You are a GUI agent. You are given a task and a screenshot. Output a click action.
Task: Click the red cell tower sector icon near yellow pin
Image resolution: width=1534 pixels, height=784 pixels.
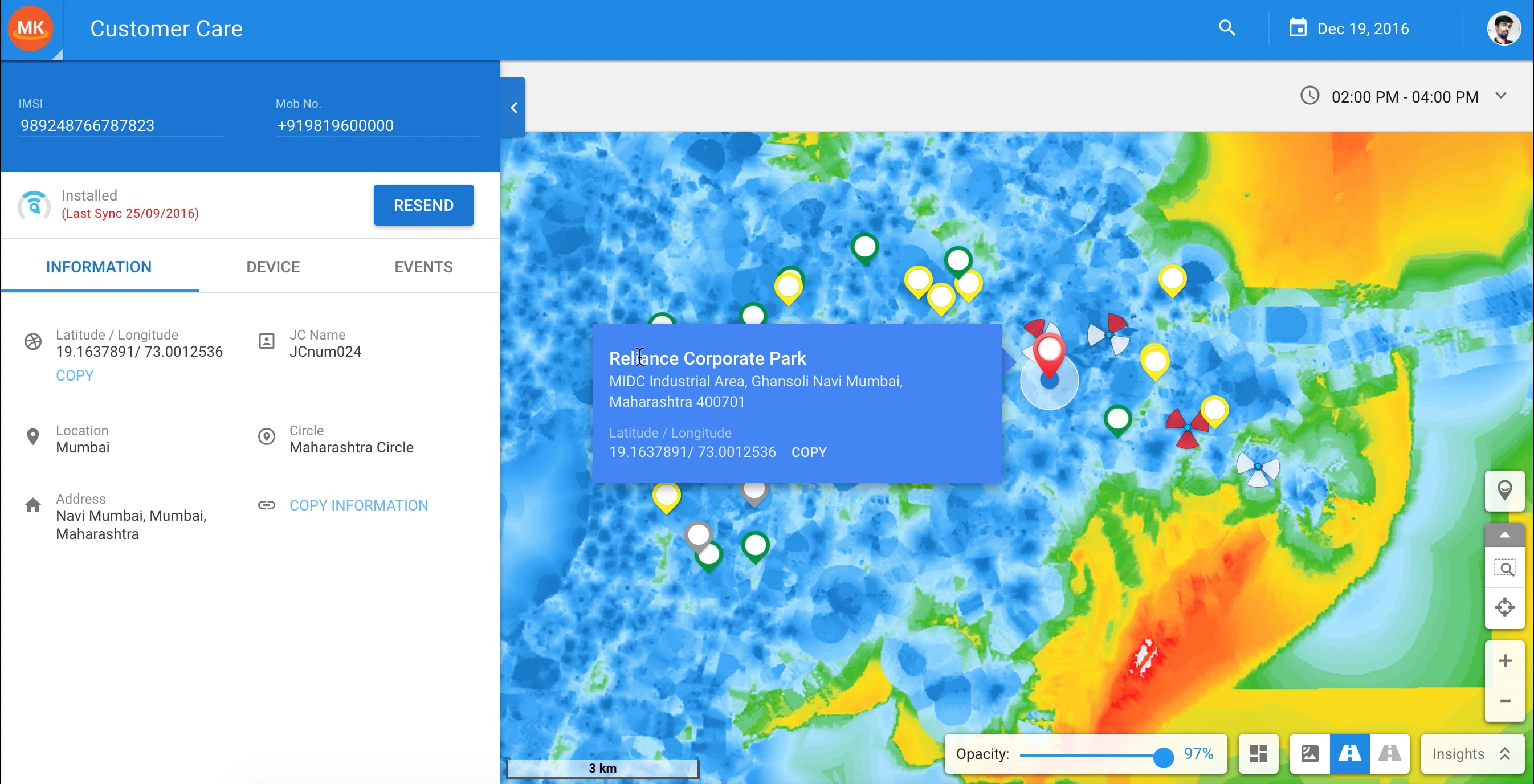(x=1187, y=427)
